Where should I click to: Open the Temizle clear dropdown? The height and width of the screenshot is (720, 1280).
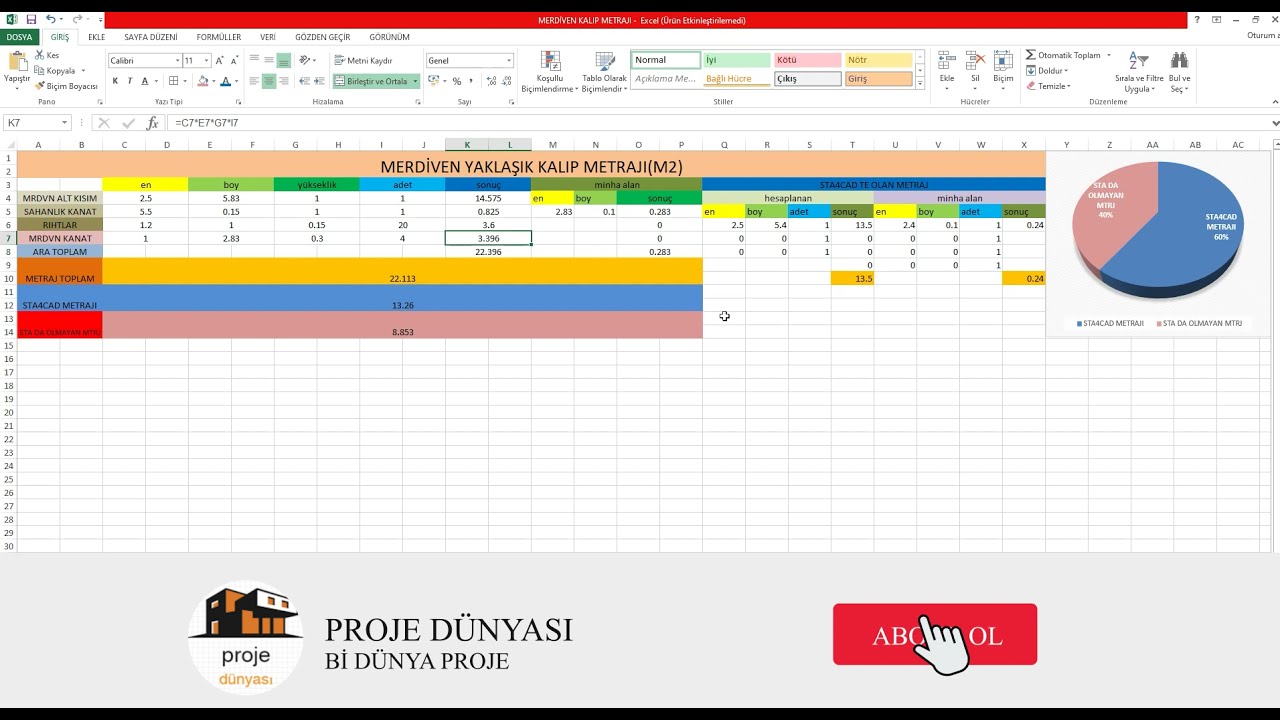pos(1049,86)
